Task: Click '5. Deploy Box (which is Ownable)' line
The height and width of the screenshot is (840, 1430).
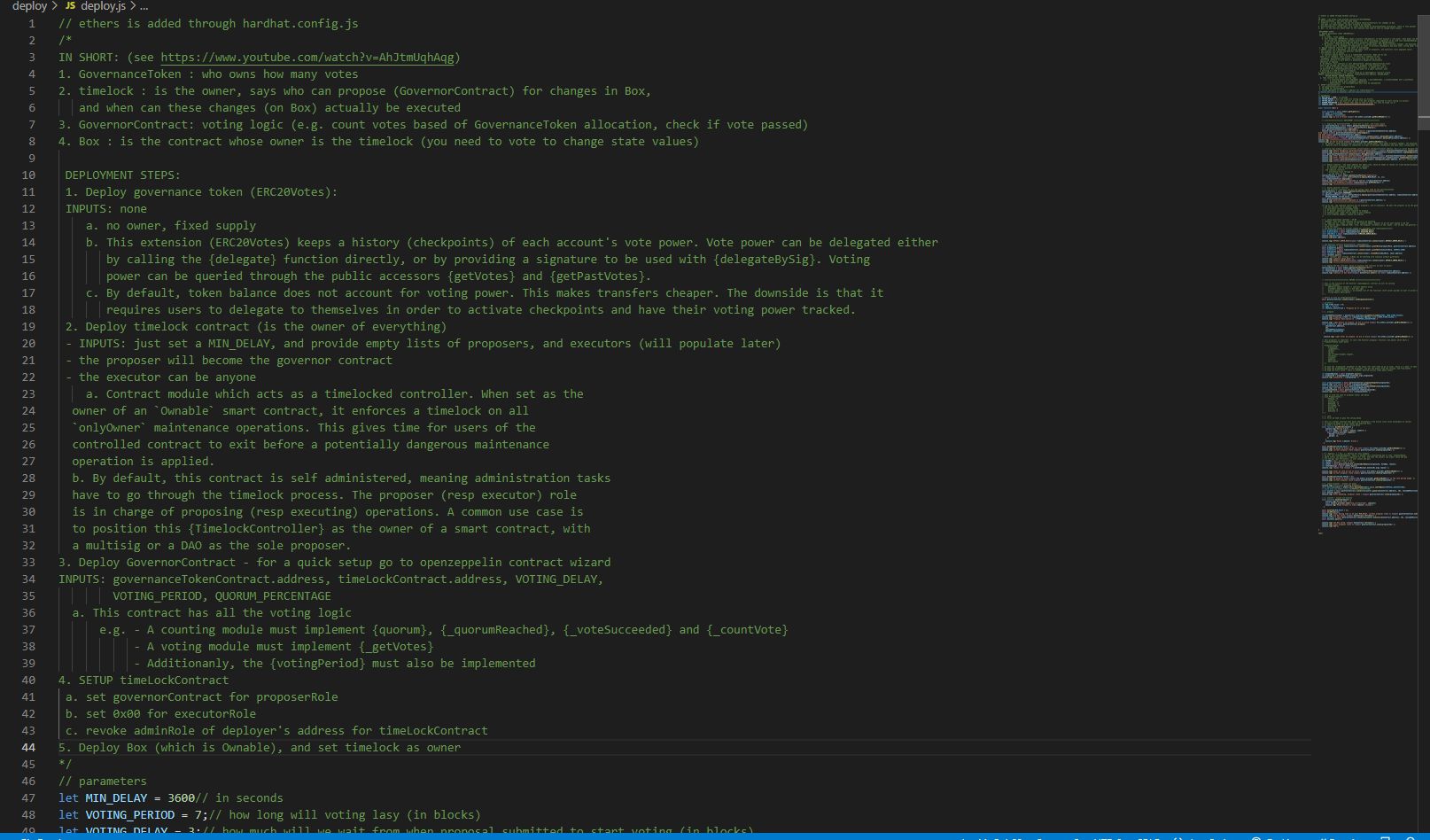Action: [x=260, y=747]
